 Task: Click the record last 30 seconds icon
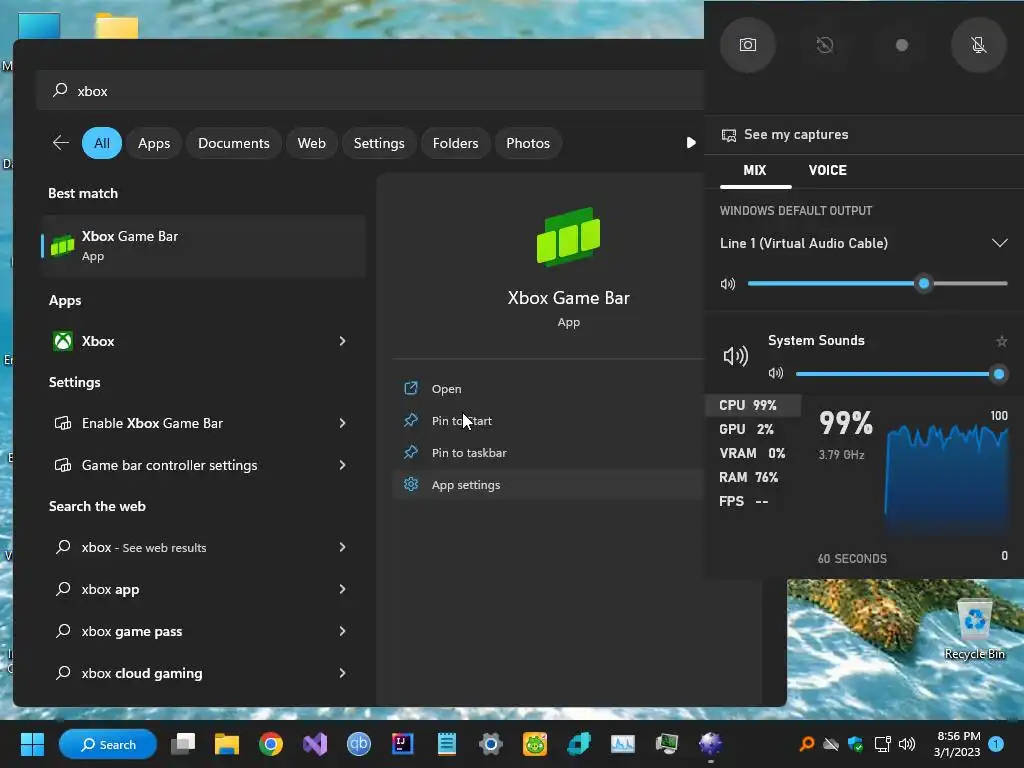coord(825,45)
